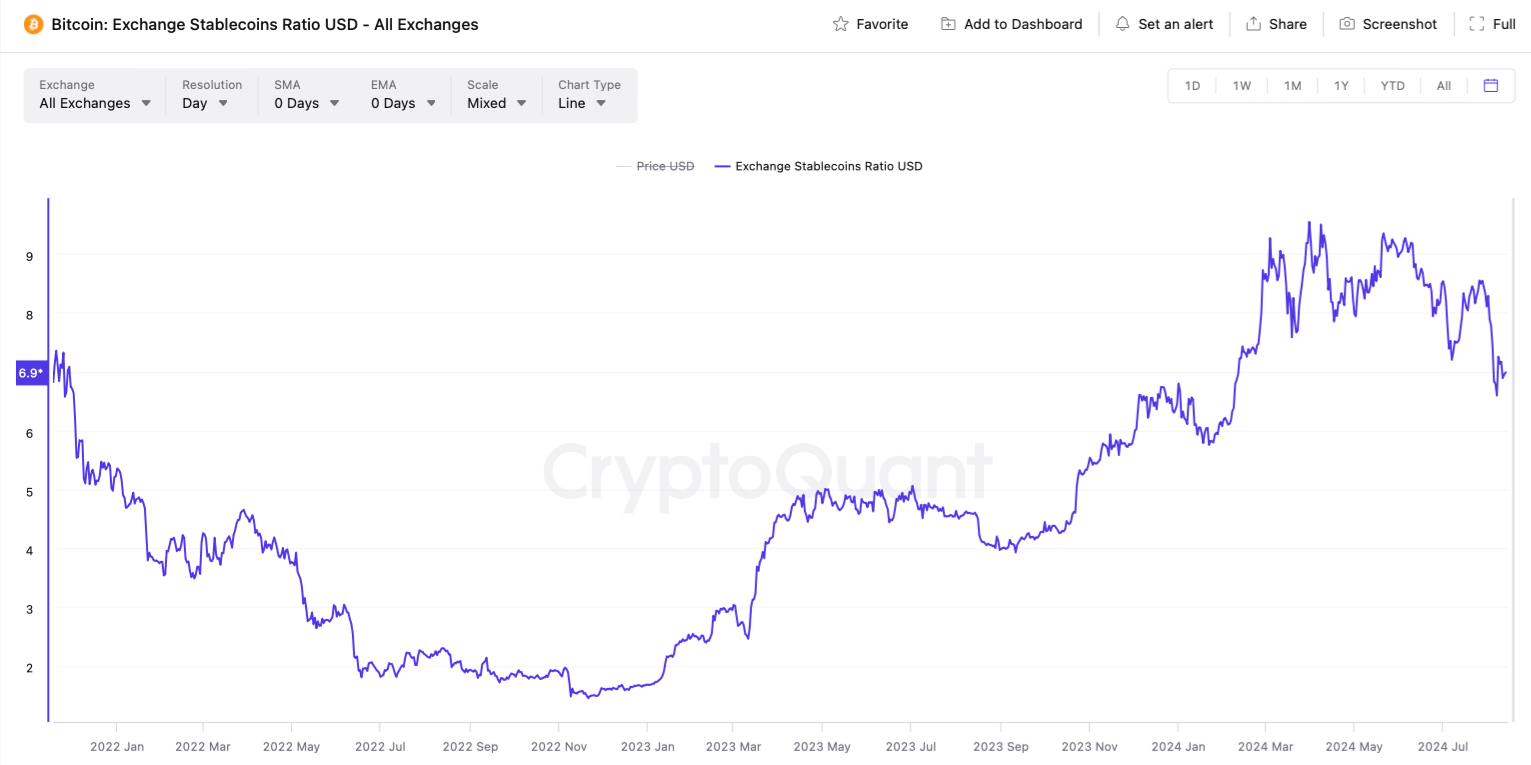Select the All time range button
This screenshot has width=1531, height=765.
(x=1444, y=86)
